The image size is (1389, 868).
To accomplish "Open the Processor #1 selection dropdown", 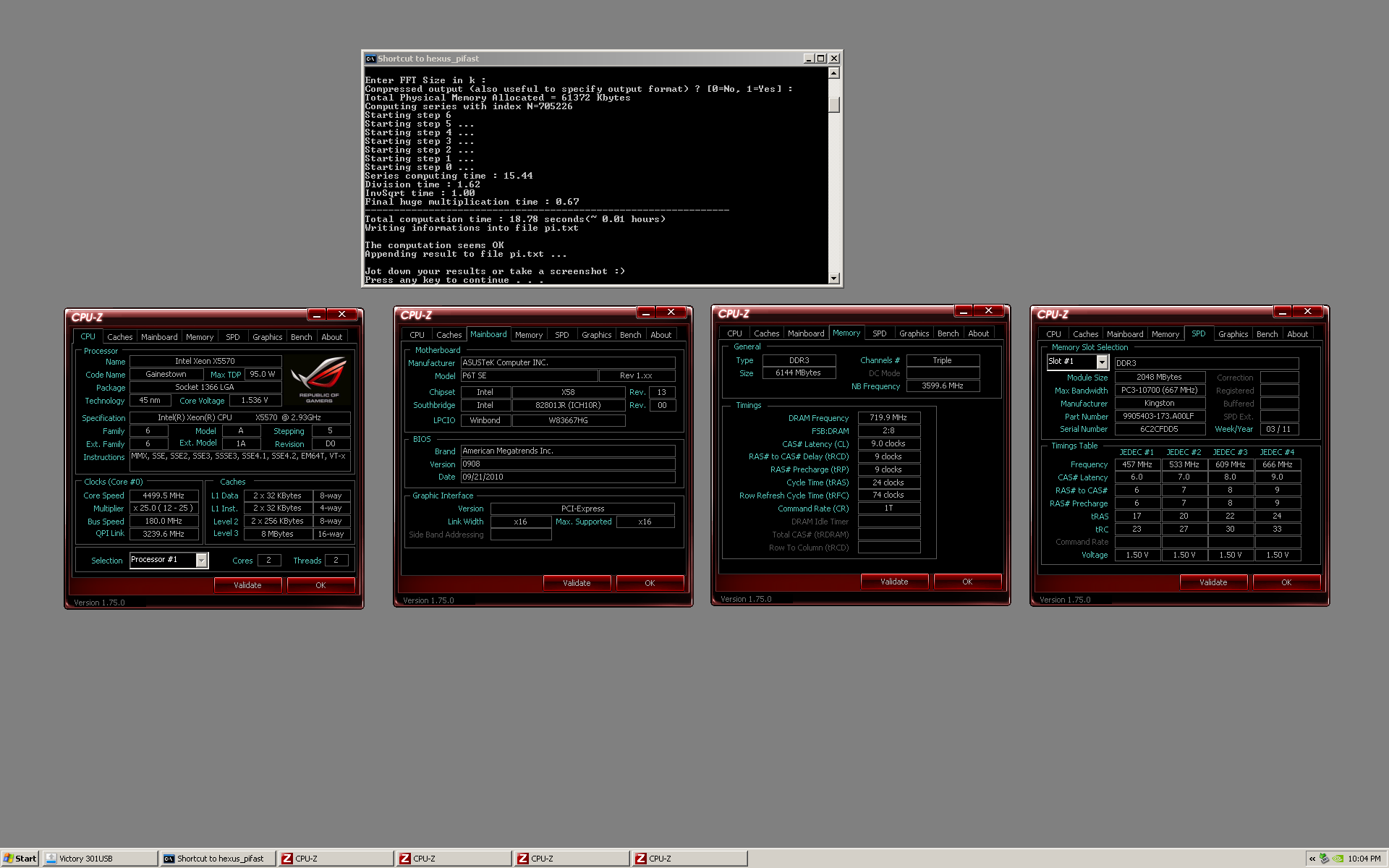I will (202, 561).
